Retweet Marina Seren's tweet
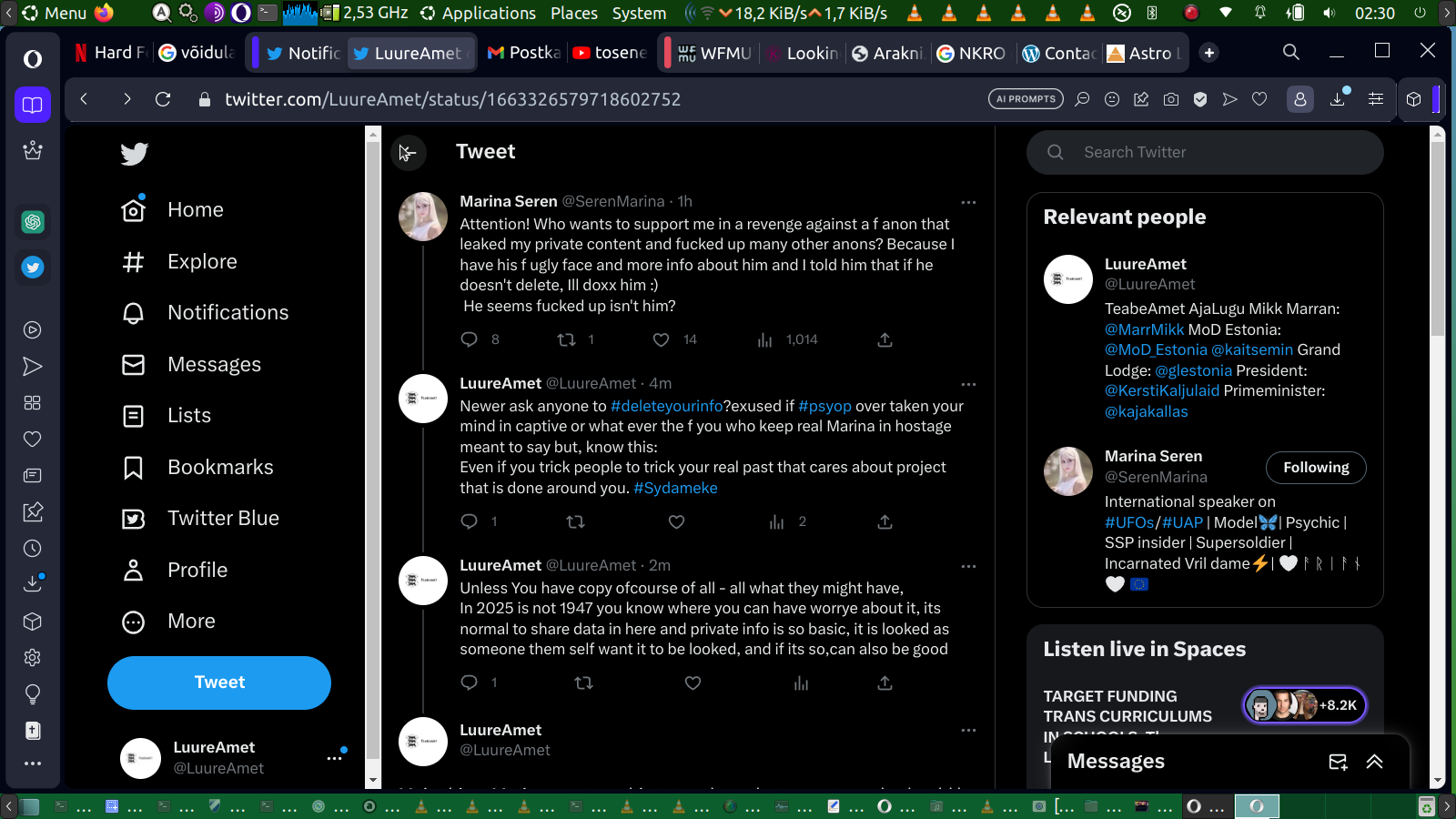 tap(566, 339)
